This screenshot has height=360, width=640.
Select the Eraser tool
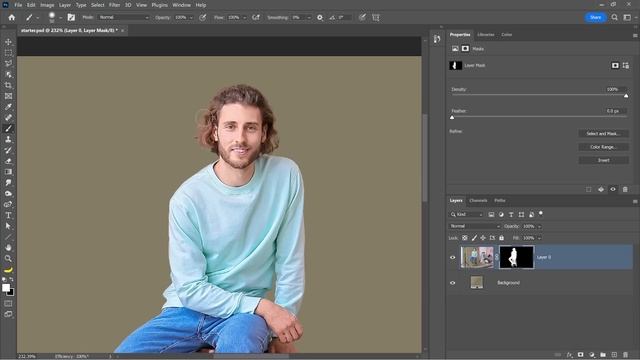(x=8, y=161)
